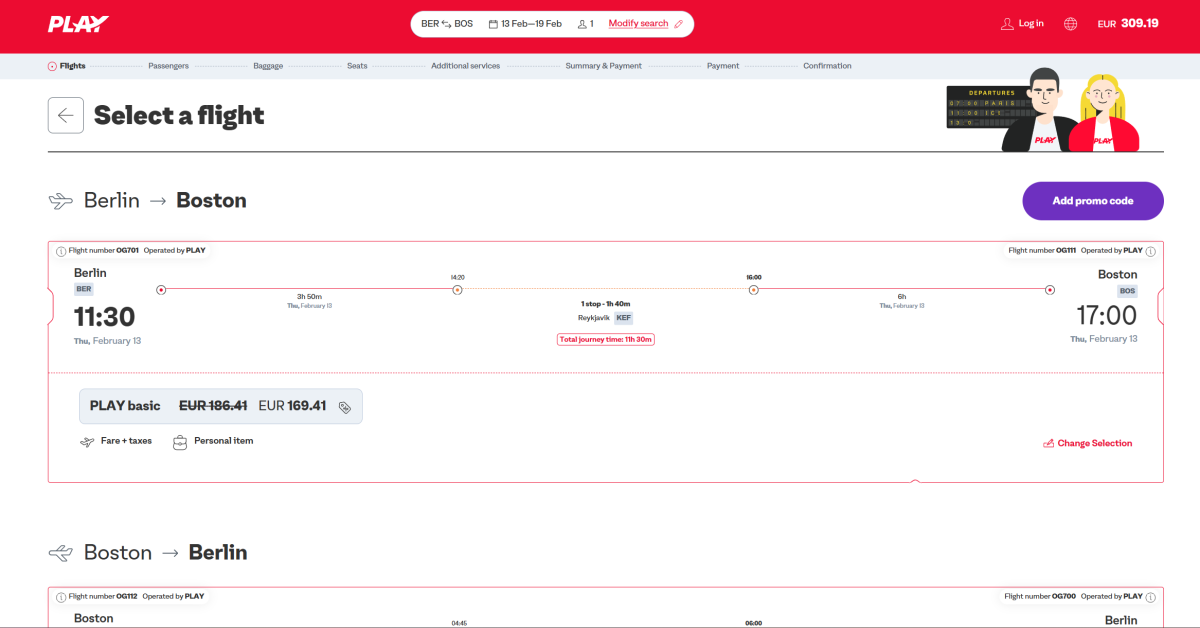1200x628 pixels.
Task: Expand the EUR 309.19 total price
Action: point(1127,24)
